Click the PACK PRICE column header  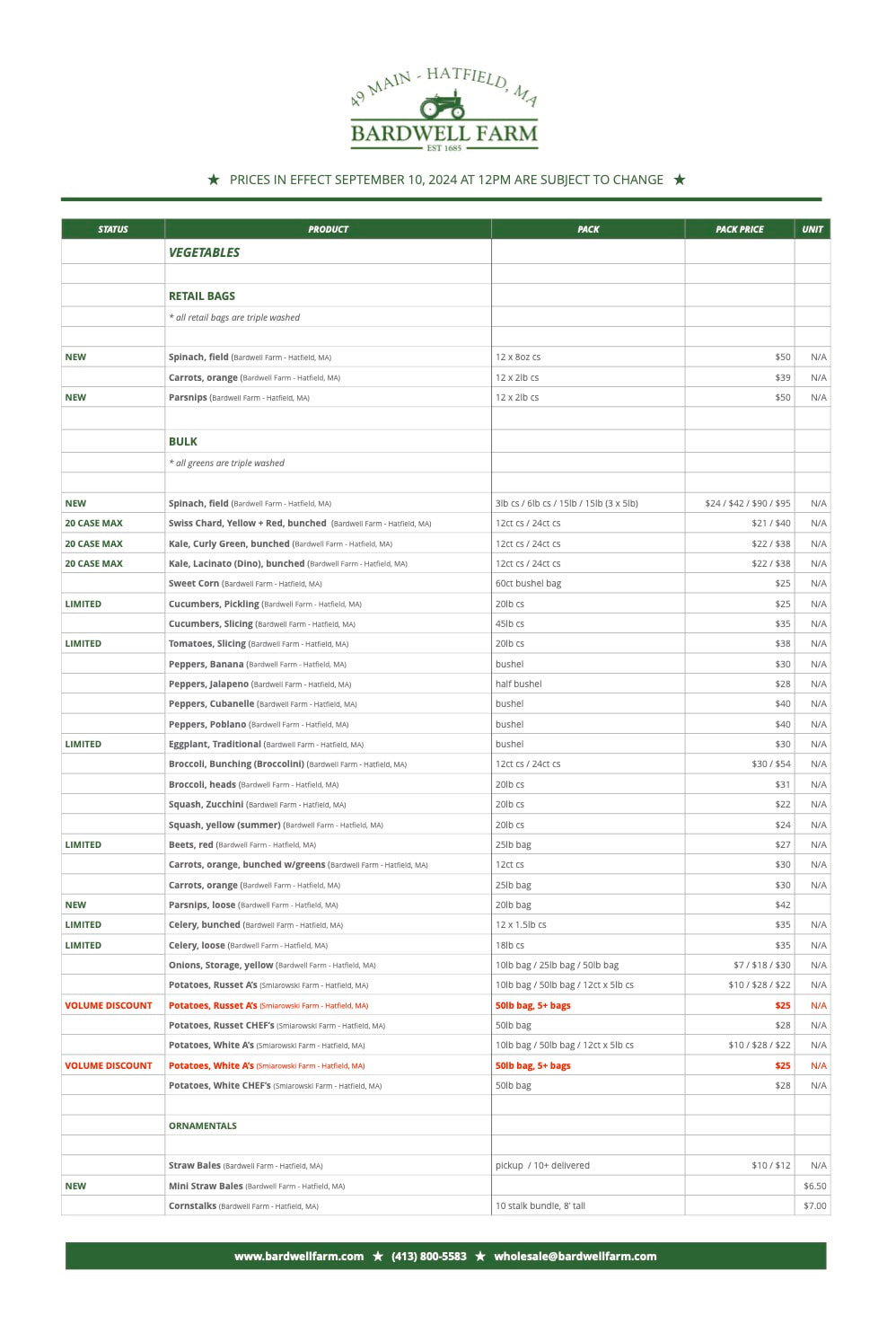click(x=740, y=229)
